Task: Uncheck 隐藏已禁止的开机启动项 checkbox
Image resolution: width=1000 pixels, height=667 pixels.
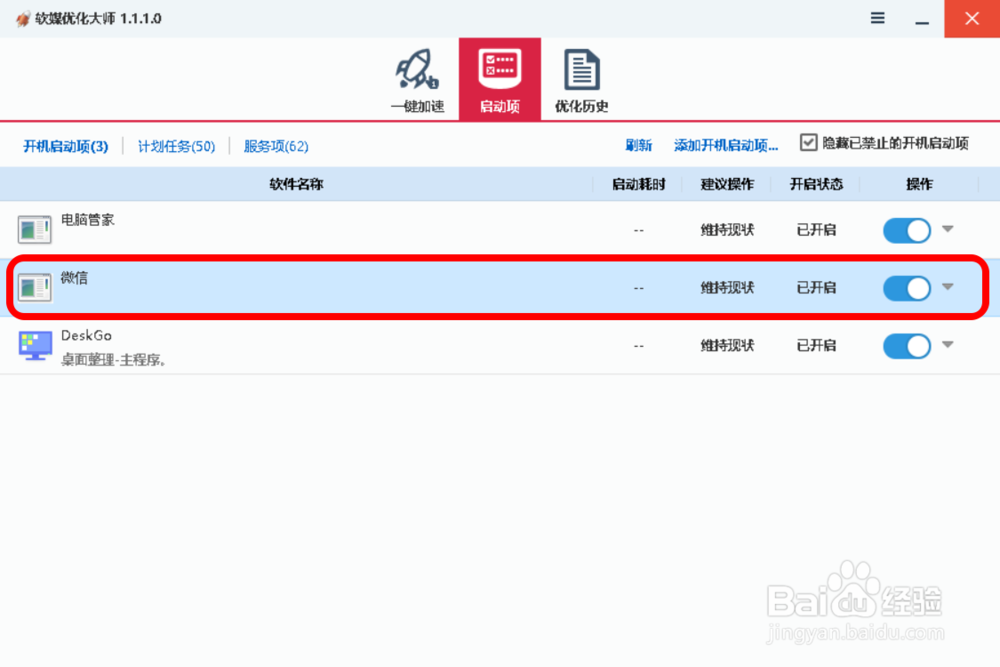Action: click(x=808, y=142)
